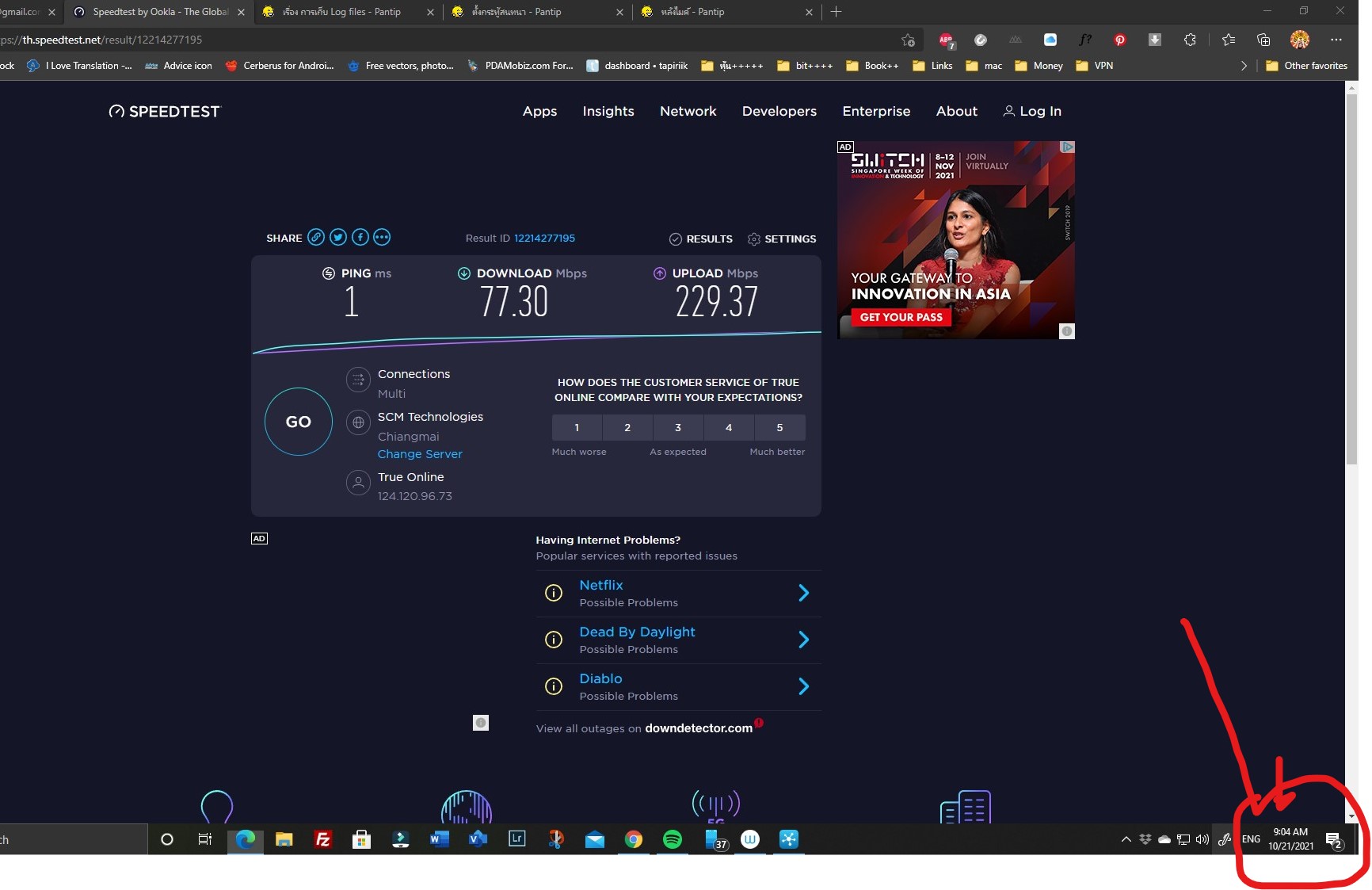Rate customer service as 3 (As expected)
Screen dimensions: 1372x890
pos(678,427)
